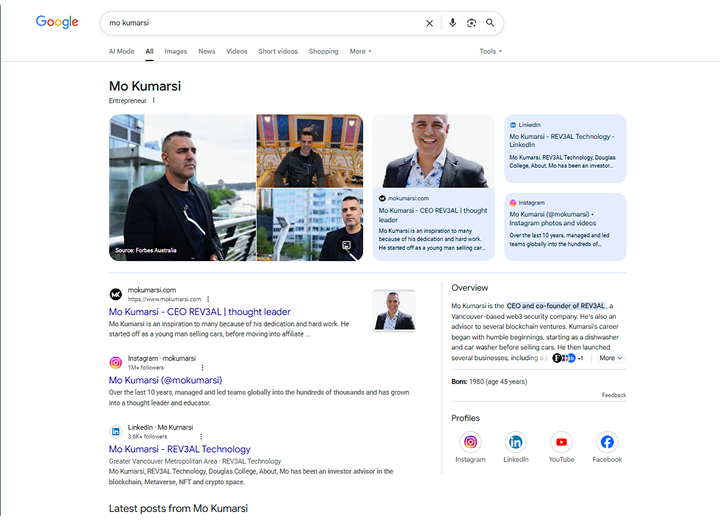This screenshot has height=521, width=721.
Task: Start voice search with the microphone icon
Action: tap(452, 23)
